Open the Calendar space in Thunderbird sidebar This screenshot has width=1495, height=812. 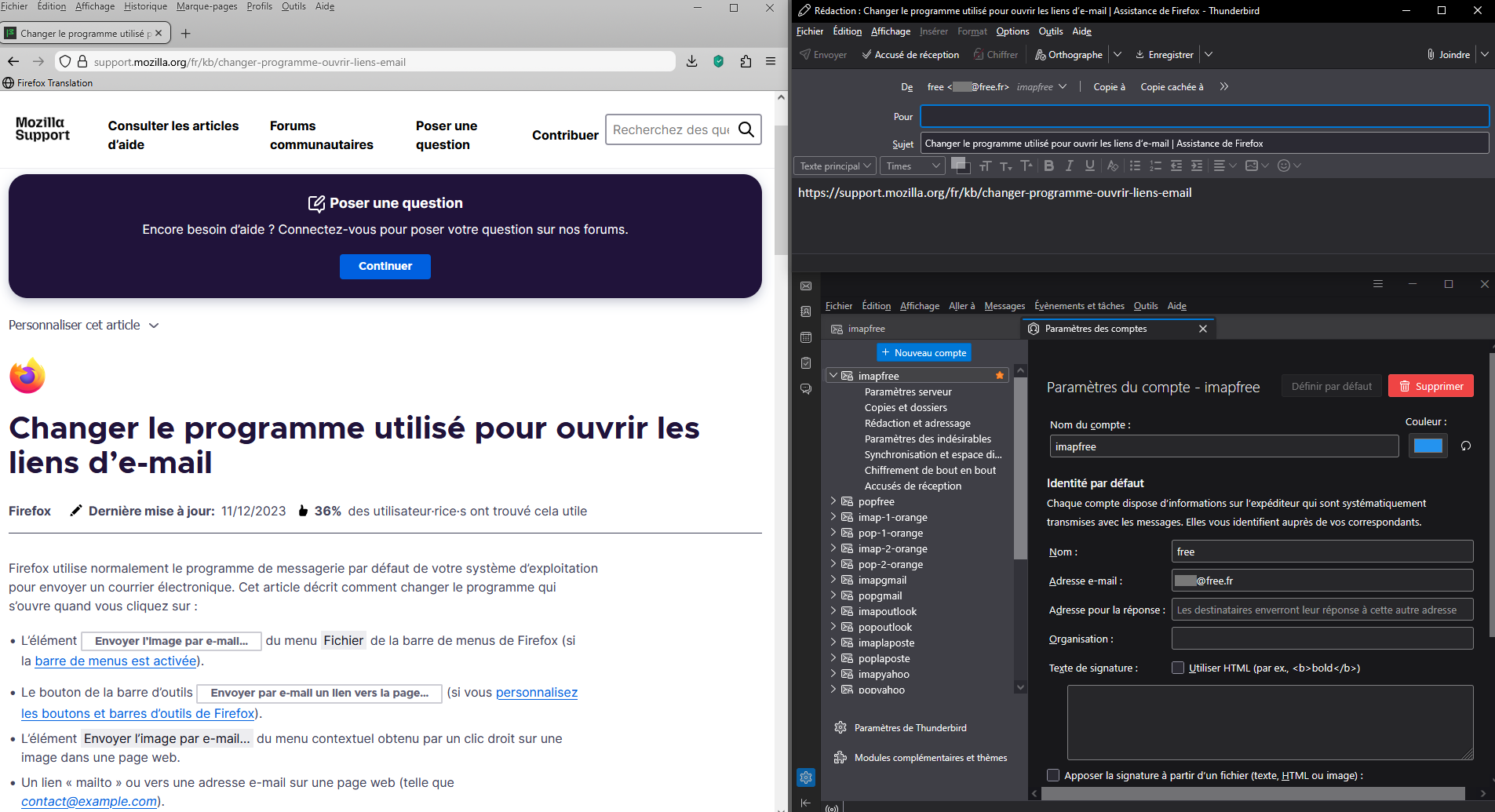(x=806, y=337)
